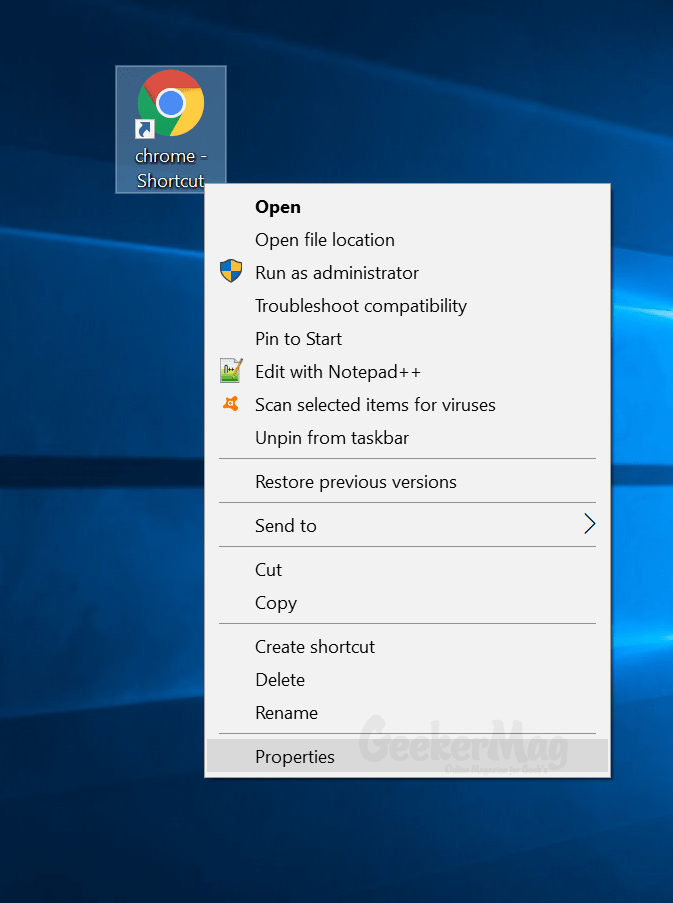Image resolution: width=673 pixels, height=903 pixels.
Task: Click the 'chrome - Shortcut' icon label
Action: click(170, 168)
